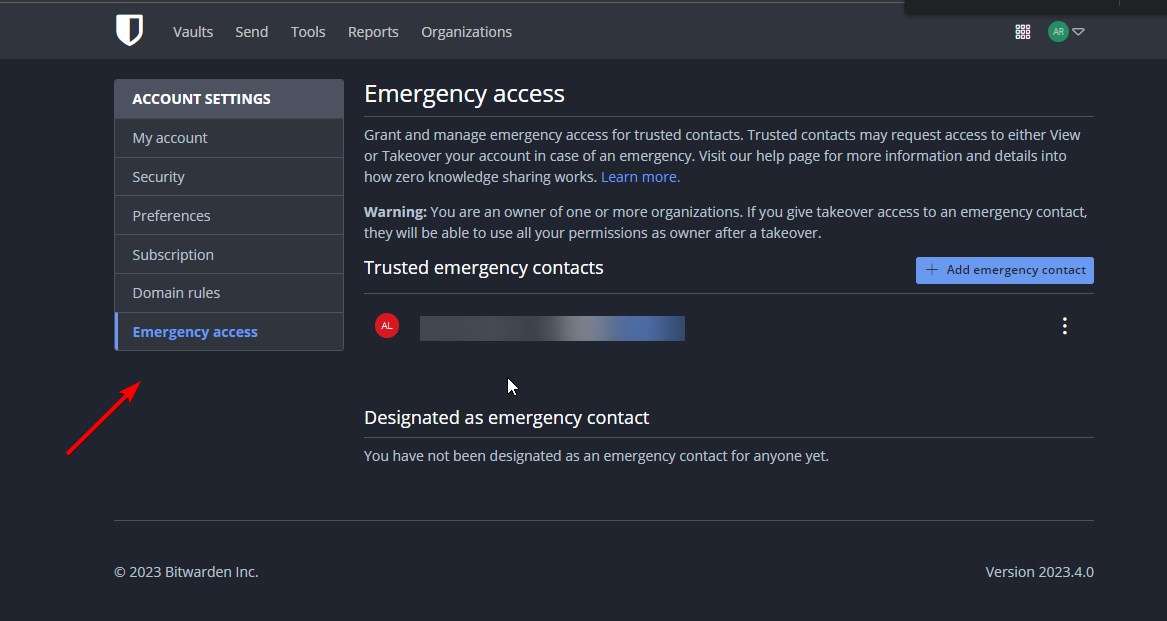
Task: Switch to the Reports menu
Action: tap(373, 31)
